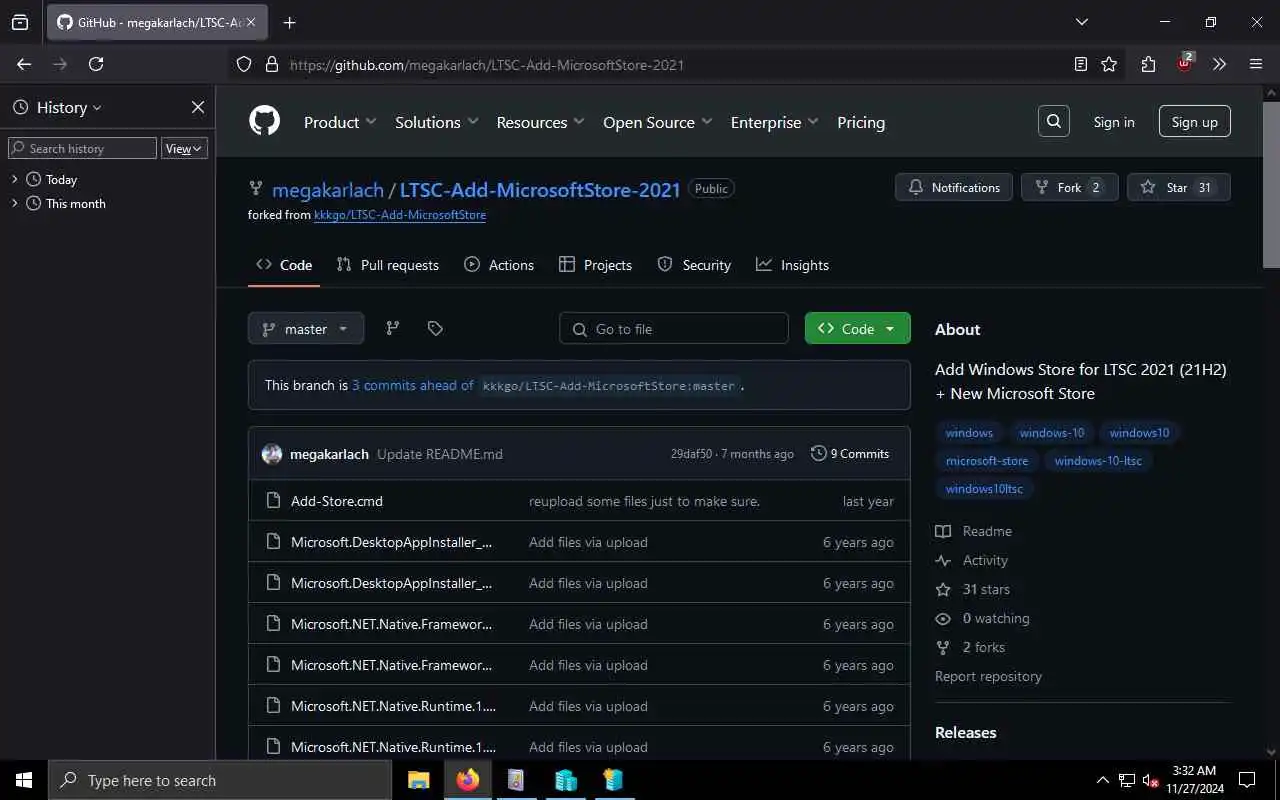The width and height of the screenshot is (1280, 800).
Task: Go to the Pricing page
Action: coord(861,122)
